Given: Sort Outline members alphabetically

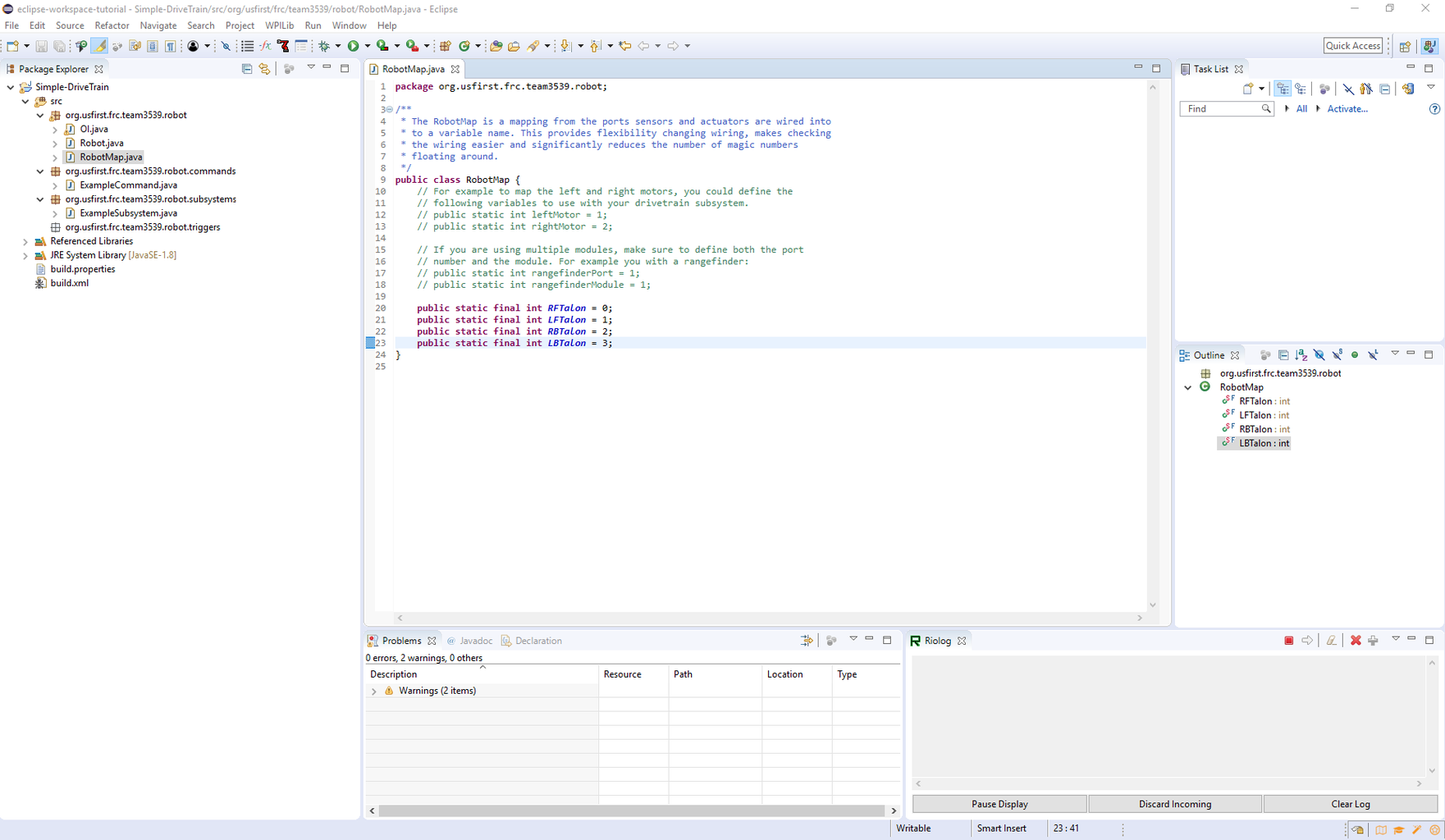Looking at the screenshot, I should click(x=1301, y=354).
